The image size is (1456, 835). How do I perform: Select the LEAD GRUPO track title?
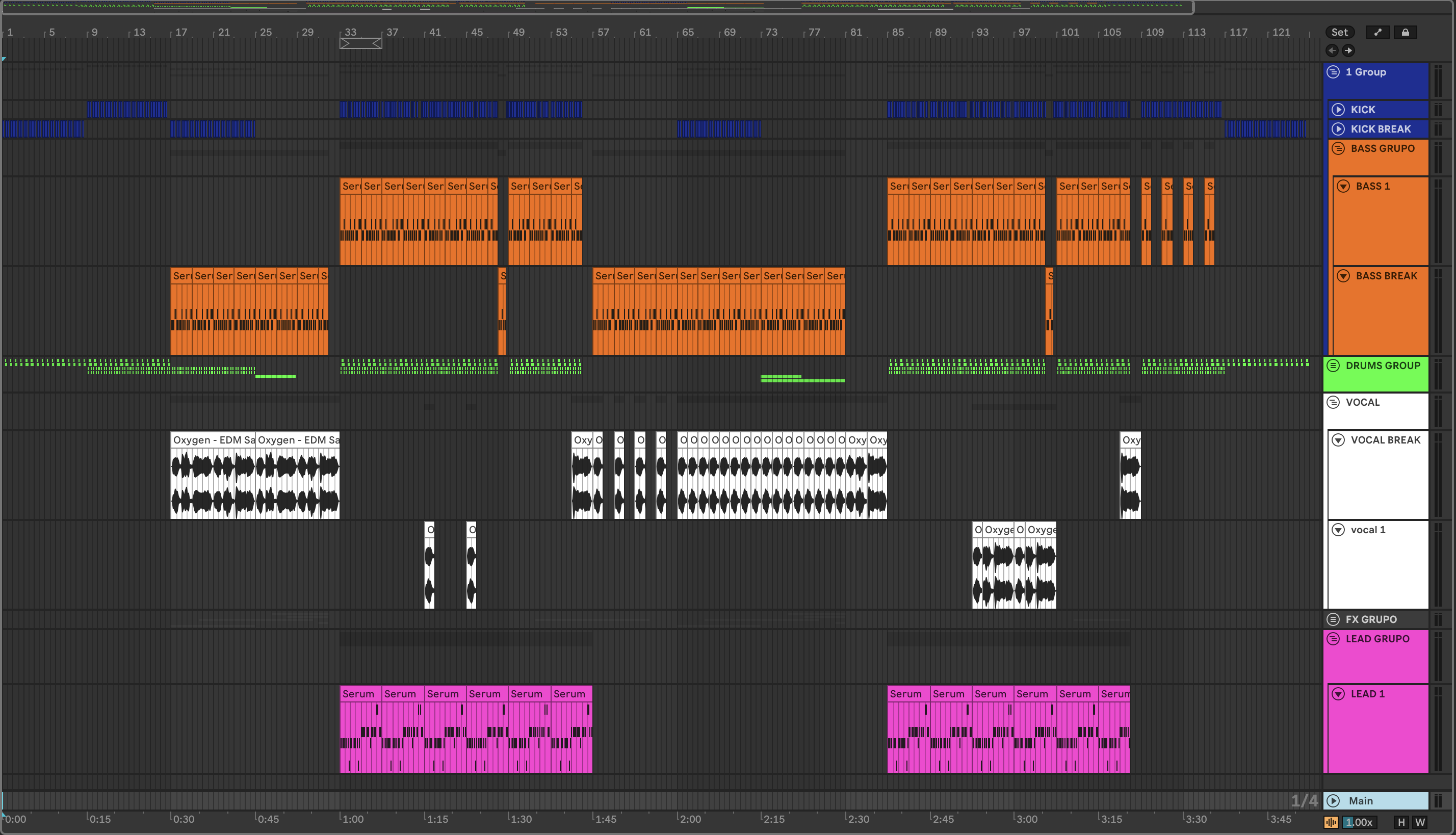tap(1377, 639)
